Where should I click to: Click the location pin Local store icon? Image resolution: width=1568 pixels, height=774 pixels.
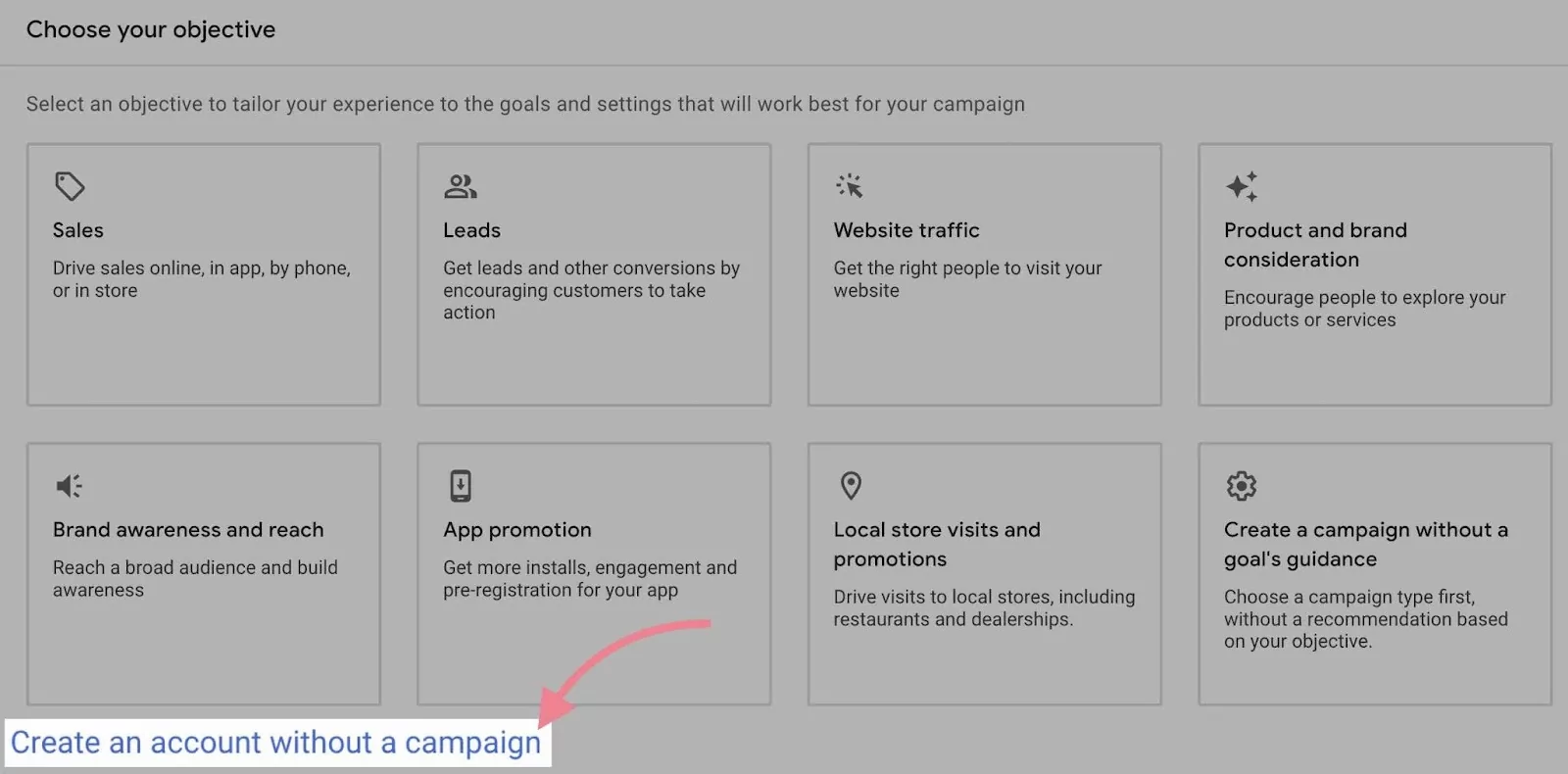click(x=851, y=486)
